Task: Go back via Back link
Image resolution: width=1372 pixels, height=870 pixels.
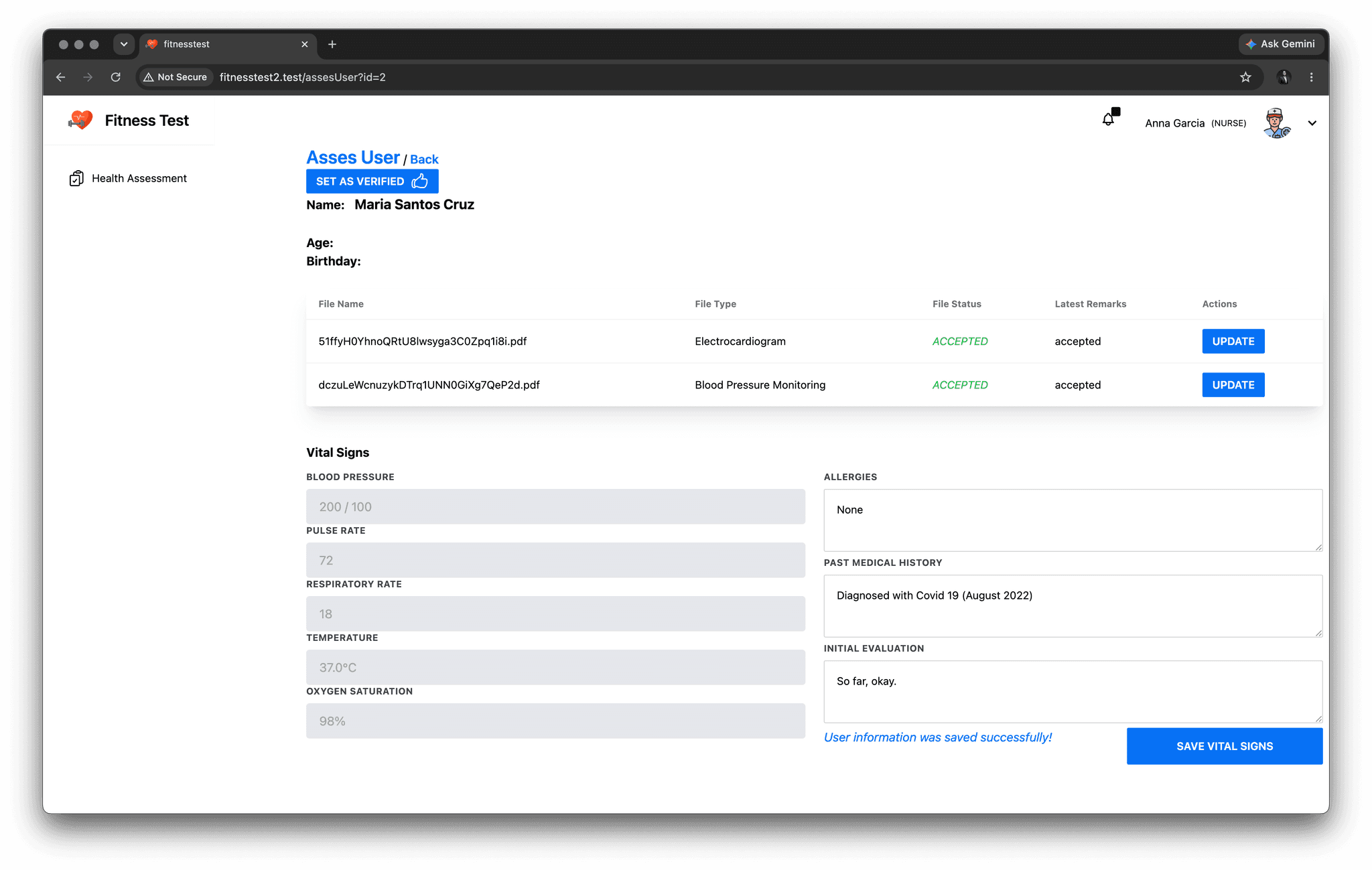Action: [x=424, y=159]
